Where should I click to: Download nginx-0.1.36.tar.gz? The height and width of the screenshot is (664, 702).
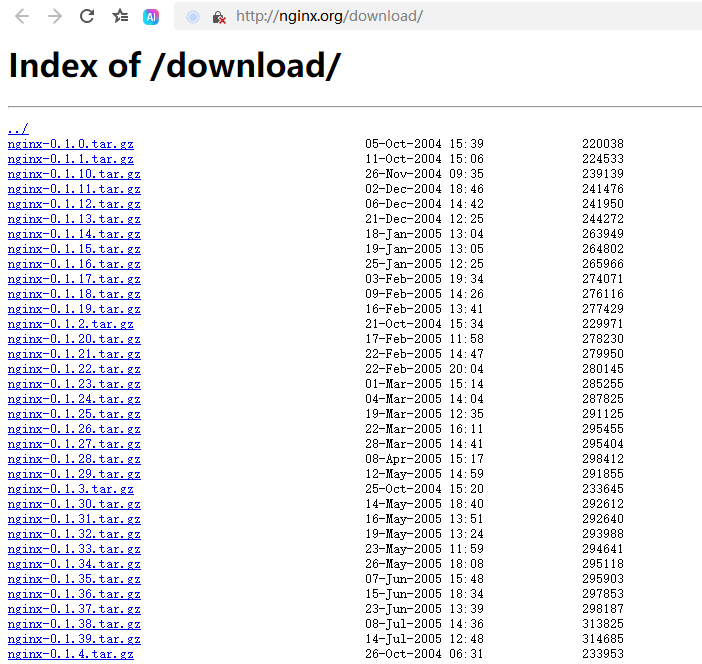pyautogui.click(x=74, y=594)
